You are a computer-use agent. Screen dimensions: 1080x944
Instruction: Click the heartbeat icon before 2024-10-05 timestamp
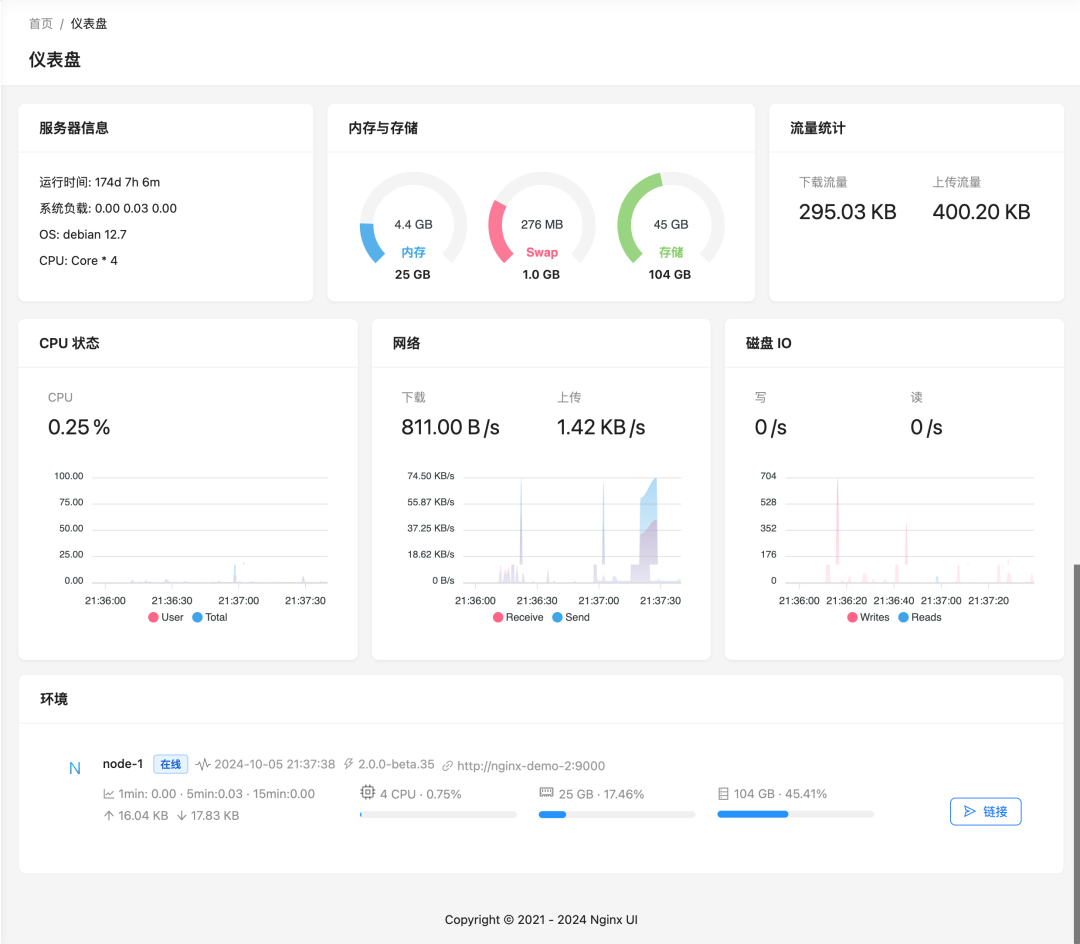click(202, 764)
